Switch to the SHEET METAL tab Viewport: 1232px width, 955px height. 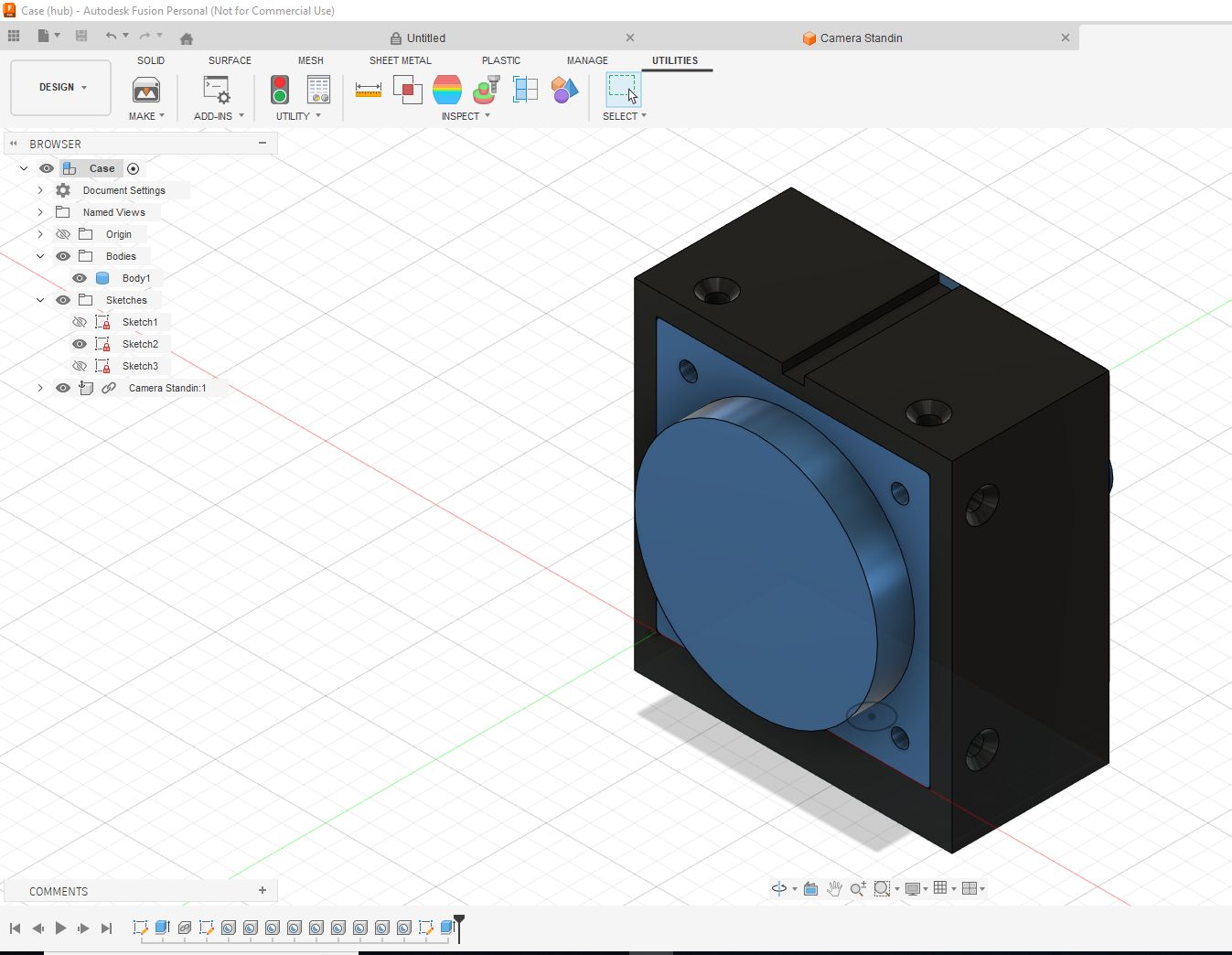pyautogui.click(x=401, y=60)
